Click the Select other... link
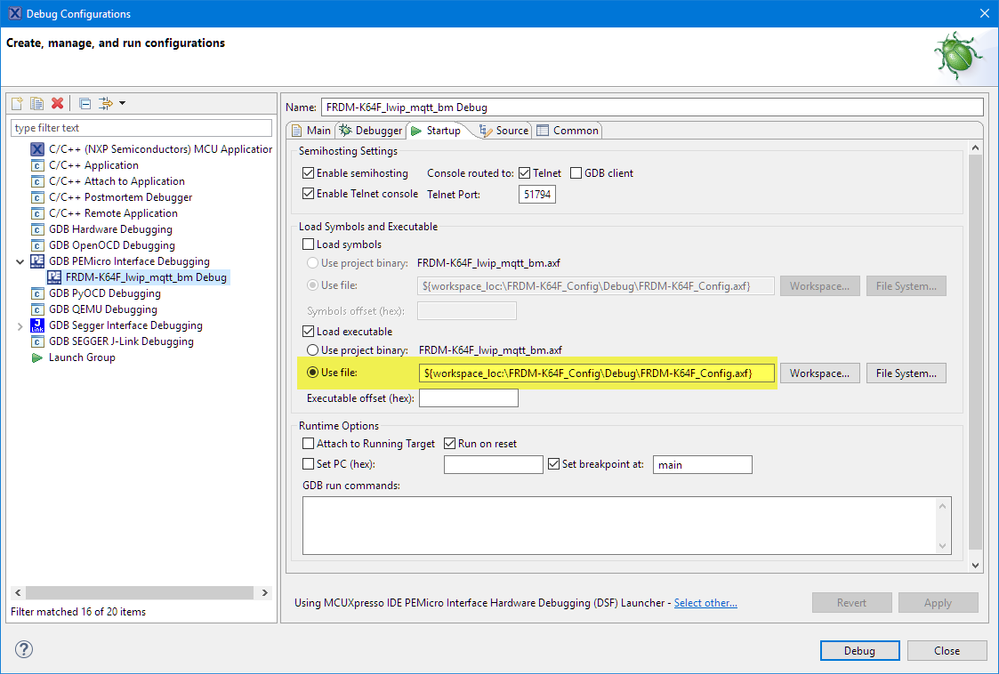Viewport: 999px width, 674px height. (705, 603)
